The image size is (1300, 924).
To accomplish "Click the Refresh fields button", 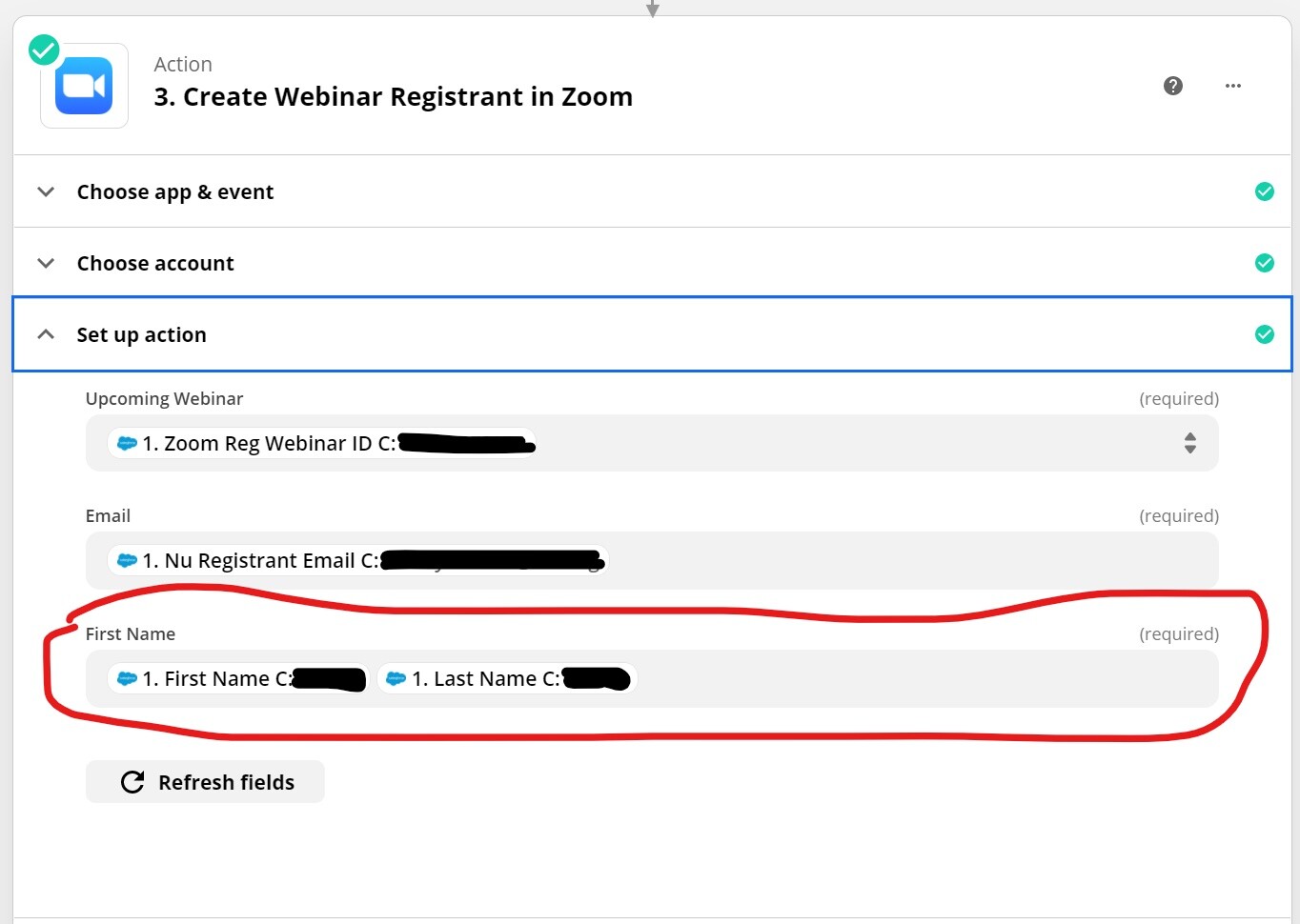I will (204, 781).
